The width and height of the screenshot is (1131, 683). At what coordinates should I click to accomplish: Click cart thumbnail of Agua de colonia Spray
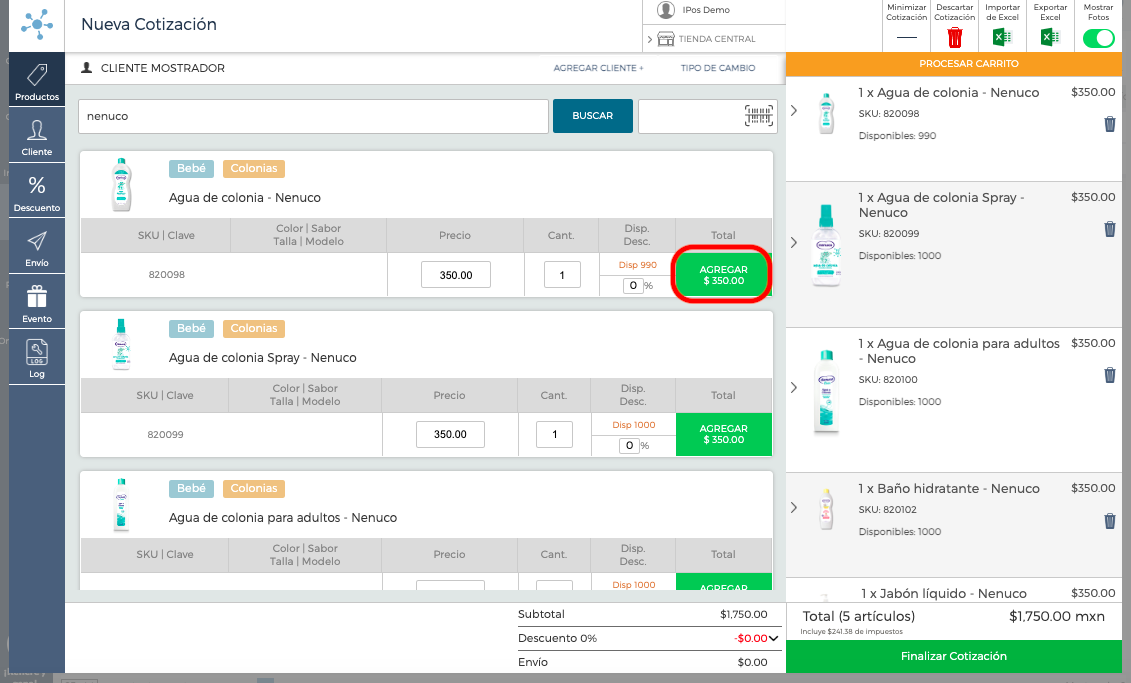[x=827, y=245]
